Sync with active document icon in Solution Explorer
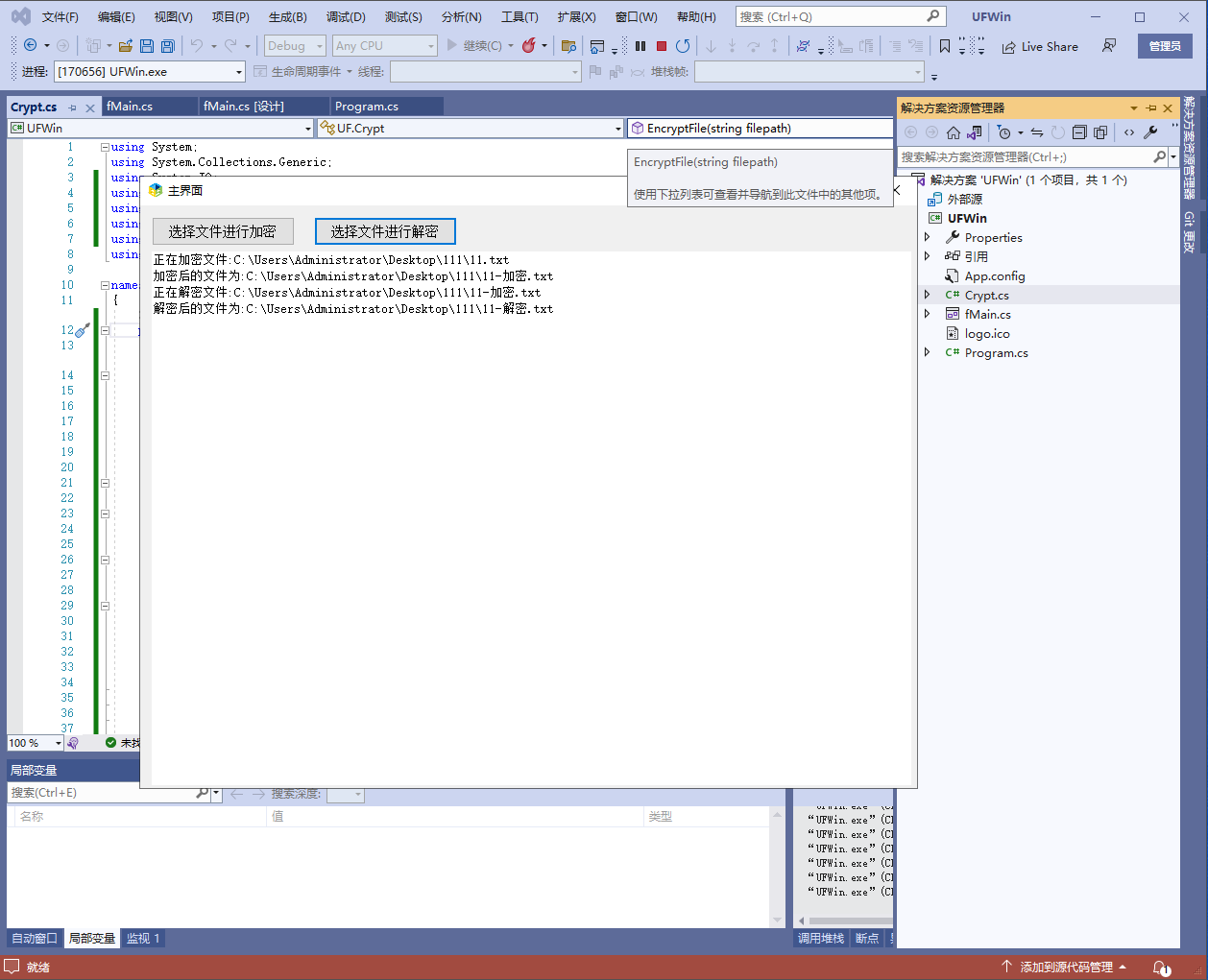Viewport: 1208px width, 980px height. point(1037,132)
